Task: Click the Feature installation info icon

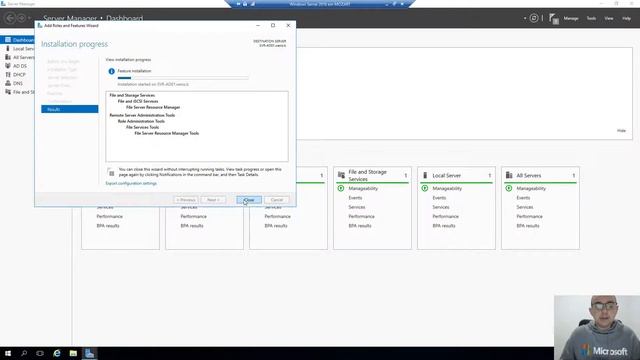Action: click(x=111, y=71)
